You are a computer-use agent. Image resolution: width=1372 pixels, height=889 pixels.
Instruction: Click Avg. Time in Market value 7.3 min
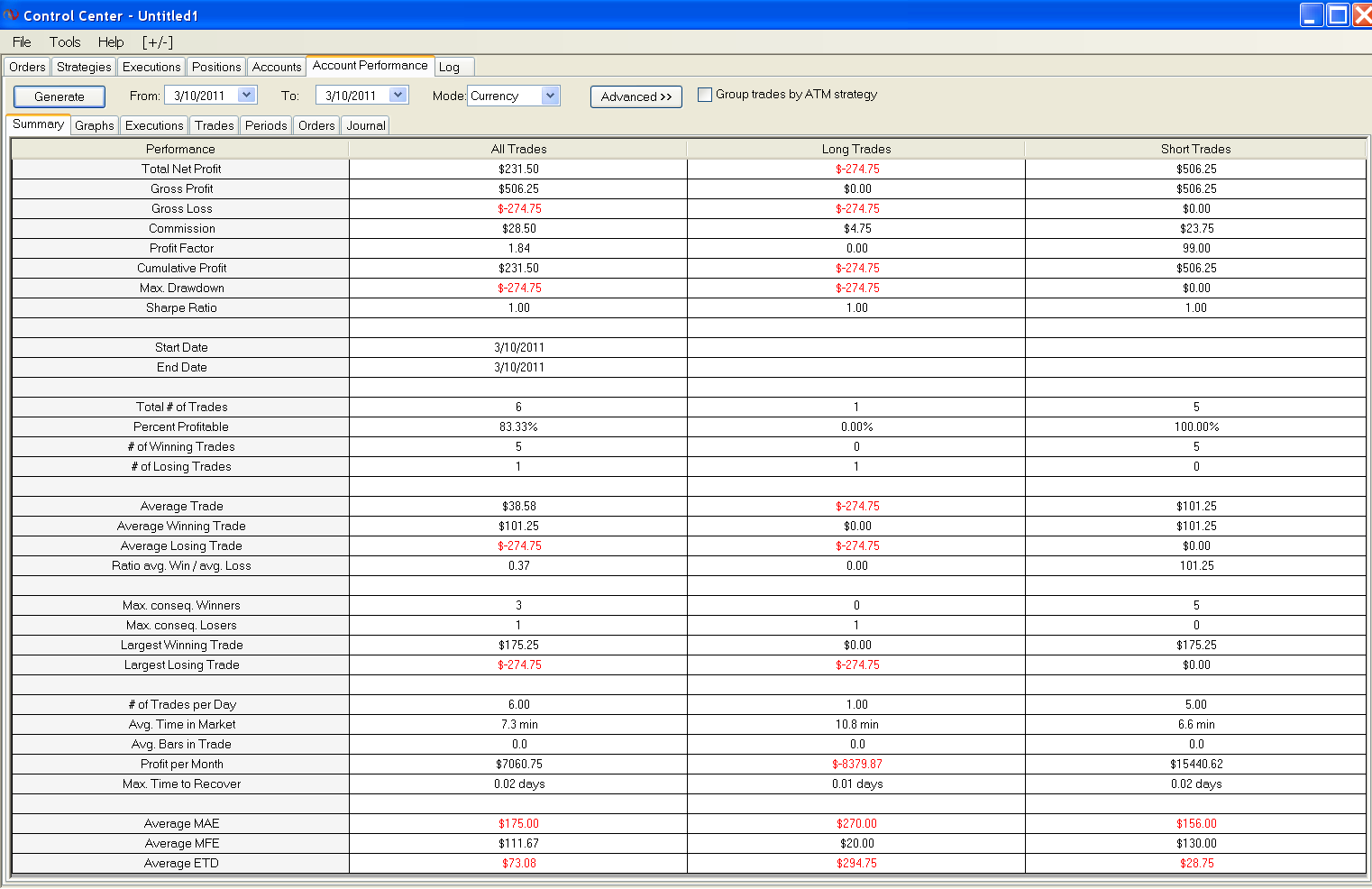(518, 724)
